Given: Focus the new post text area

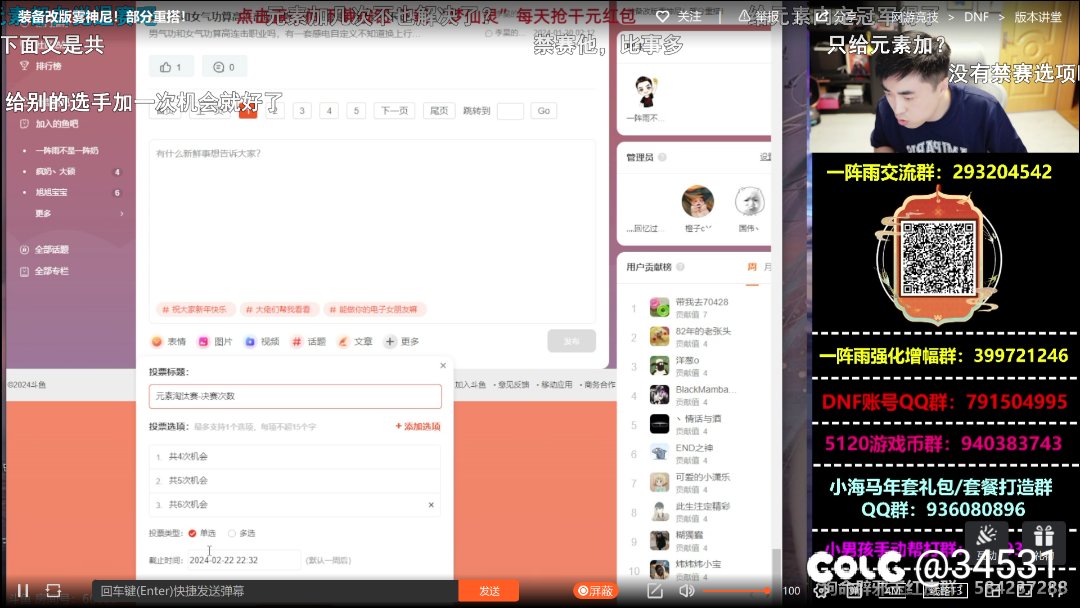Looking at the screenshot, I should click(x=372, y=220).
